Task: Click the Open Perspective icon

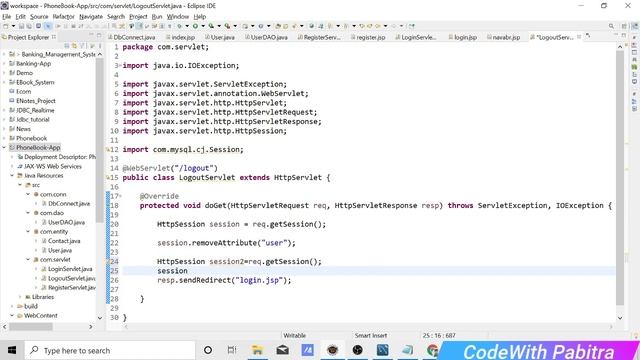Action: pos(624,26)
